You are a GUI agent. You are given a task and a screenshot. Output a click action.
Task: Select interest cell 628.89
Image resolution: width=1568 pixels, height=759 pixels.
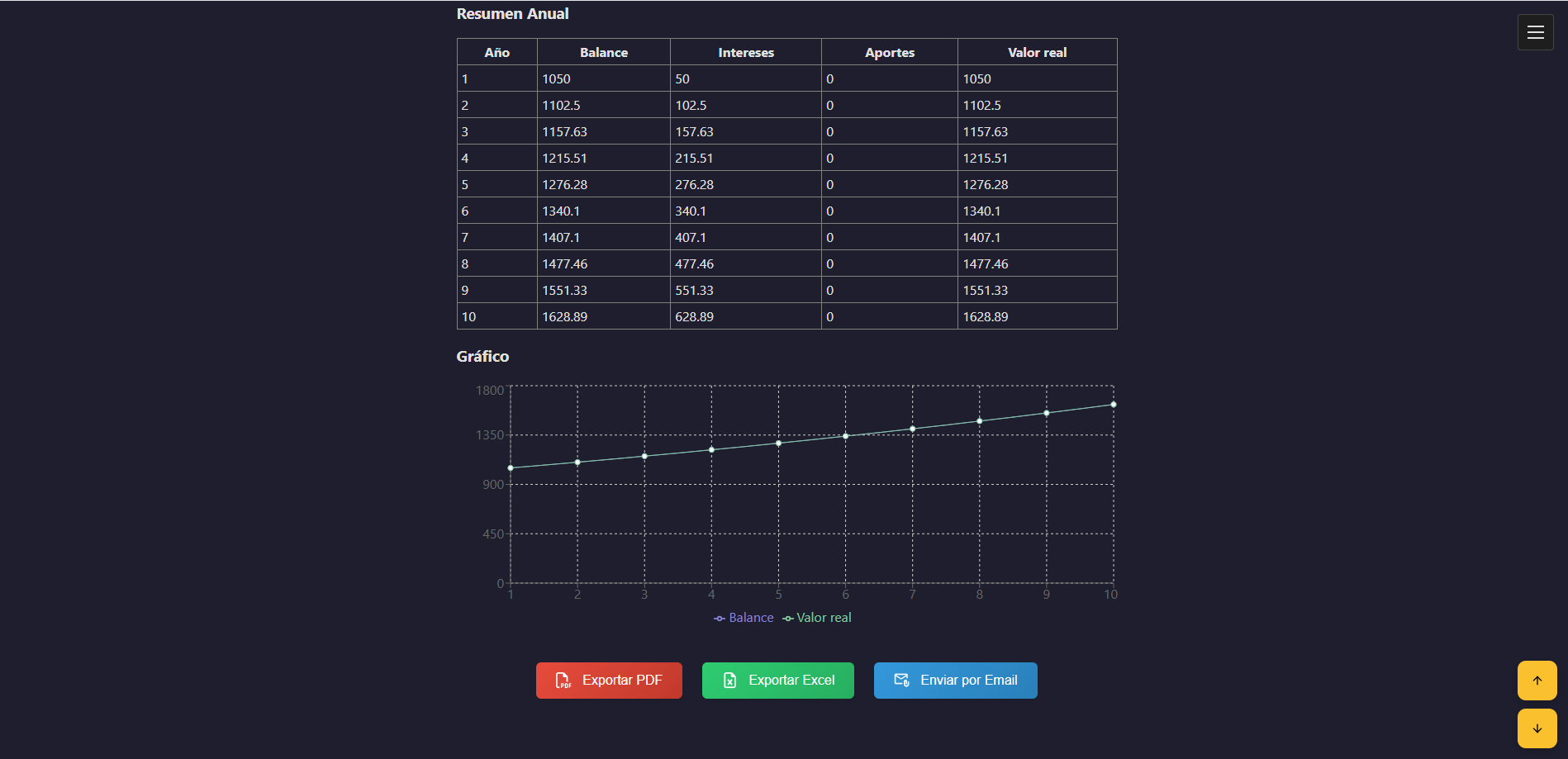(746, 316)
